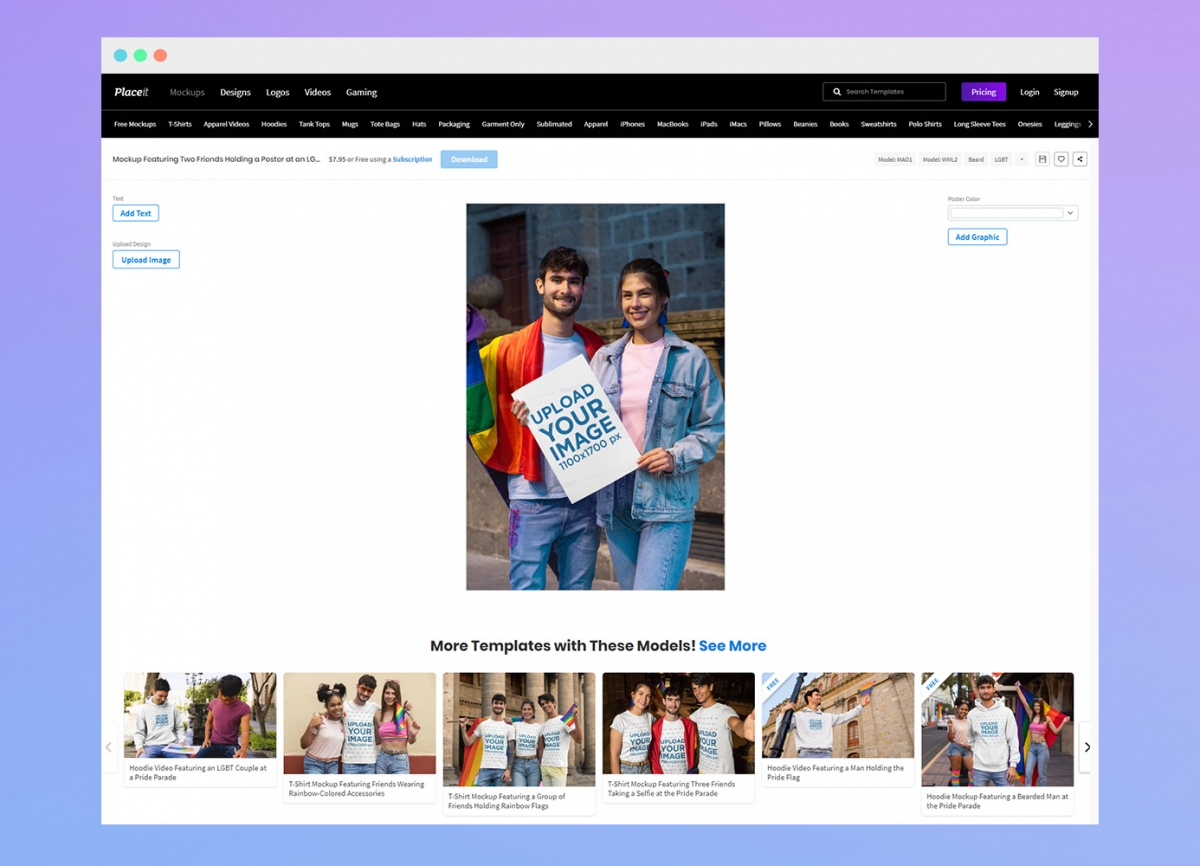
Task: Select the Hoodies category
Action: (x=274, y=124)
